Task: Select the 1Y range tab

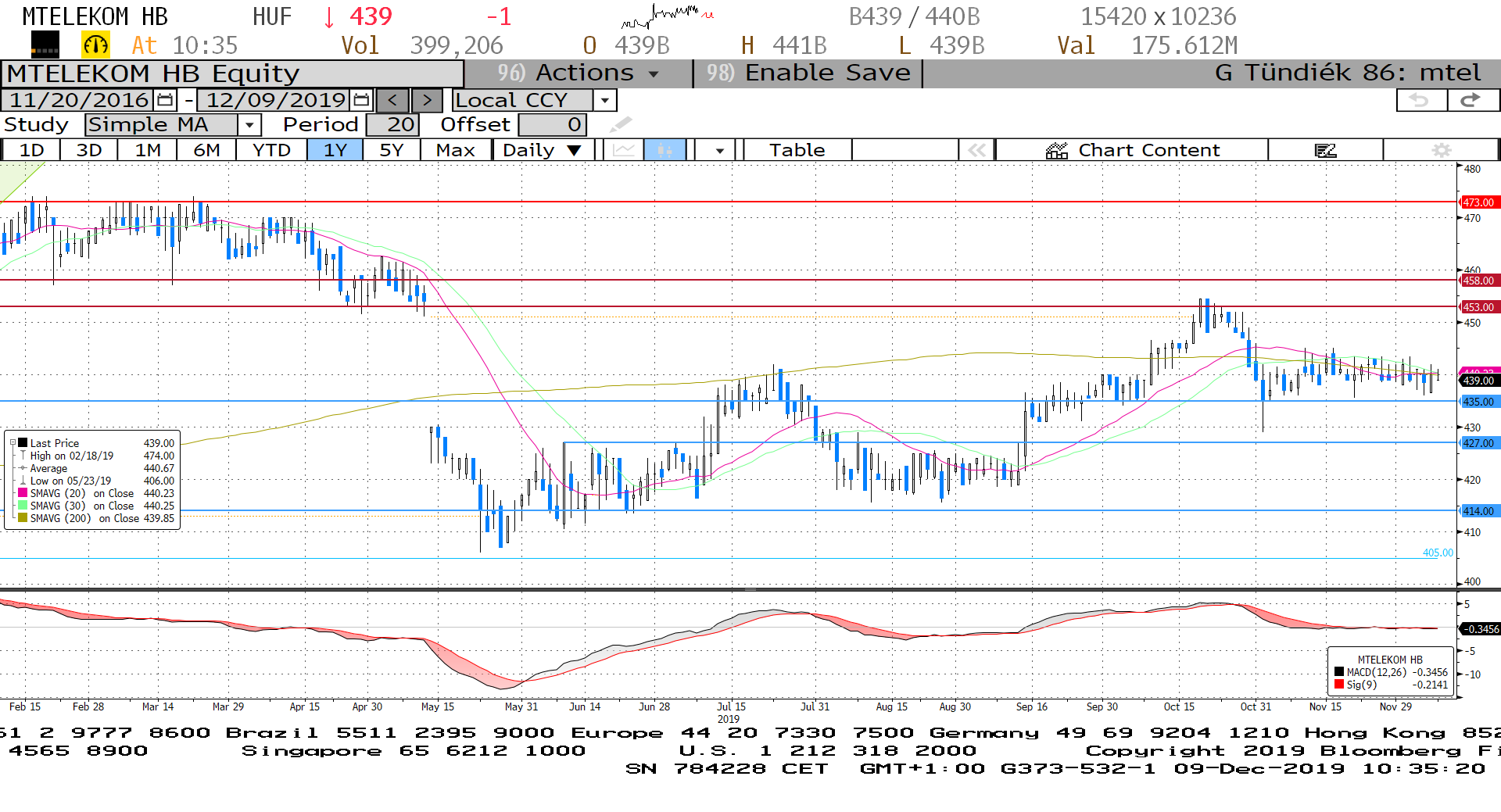Action: [x=335, y=150]
